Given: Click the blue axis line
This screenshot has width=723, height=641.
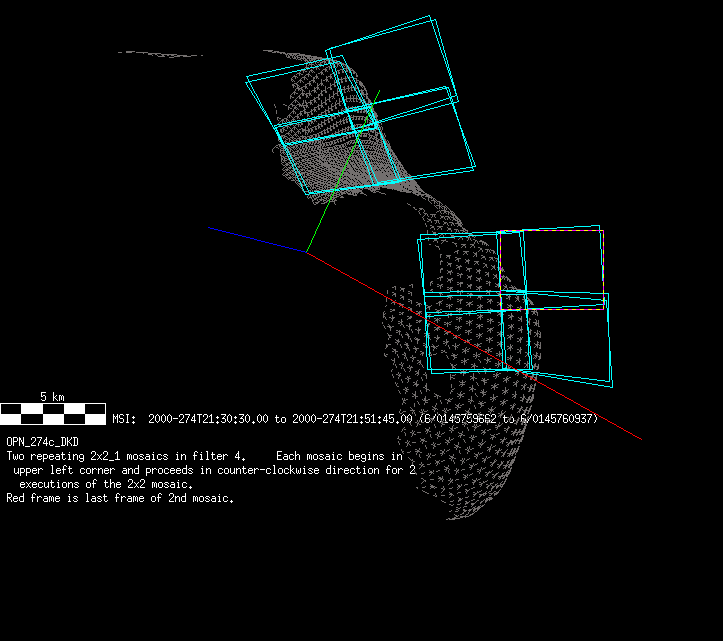Looking at the screenshot, I should click(x=257, y=240).
